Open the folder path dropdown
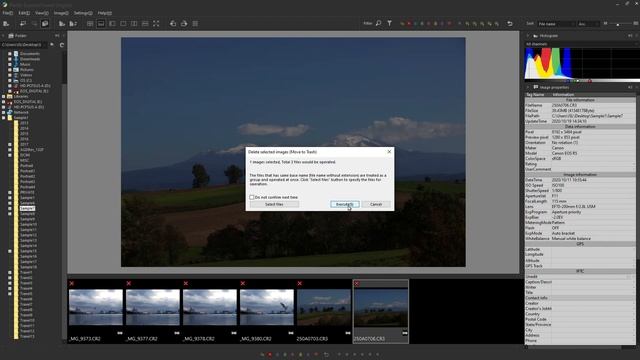This screenshot has height=360, width=640. coord(24,45)
